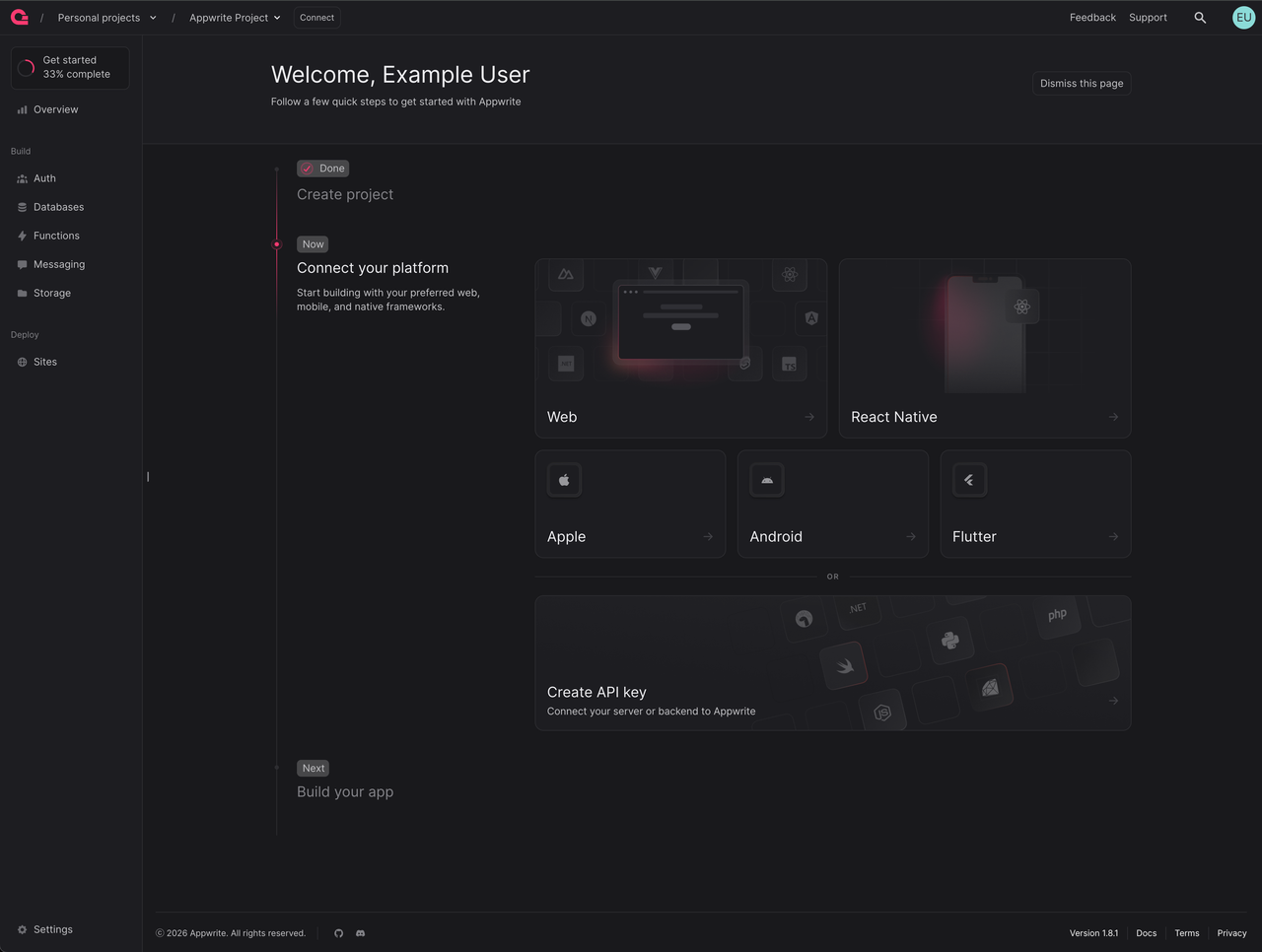Collapse the sidebar using the resize handle

coord(148,477)
